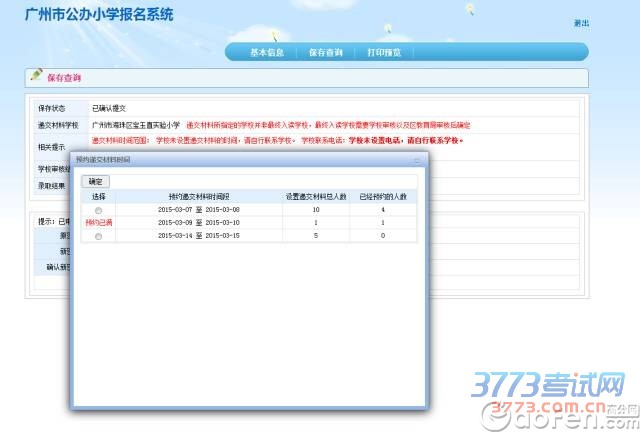This screenshot has height=432, width=640.
Task: Click the 选择 column header
Action: tap(98, 197)
